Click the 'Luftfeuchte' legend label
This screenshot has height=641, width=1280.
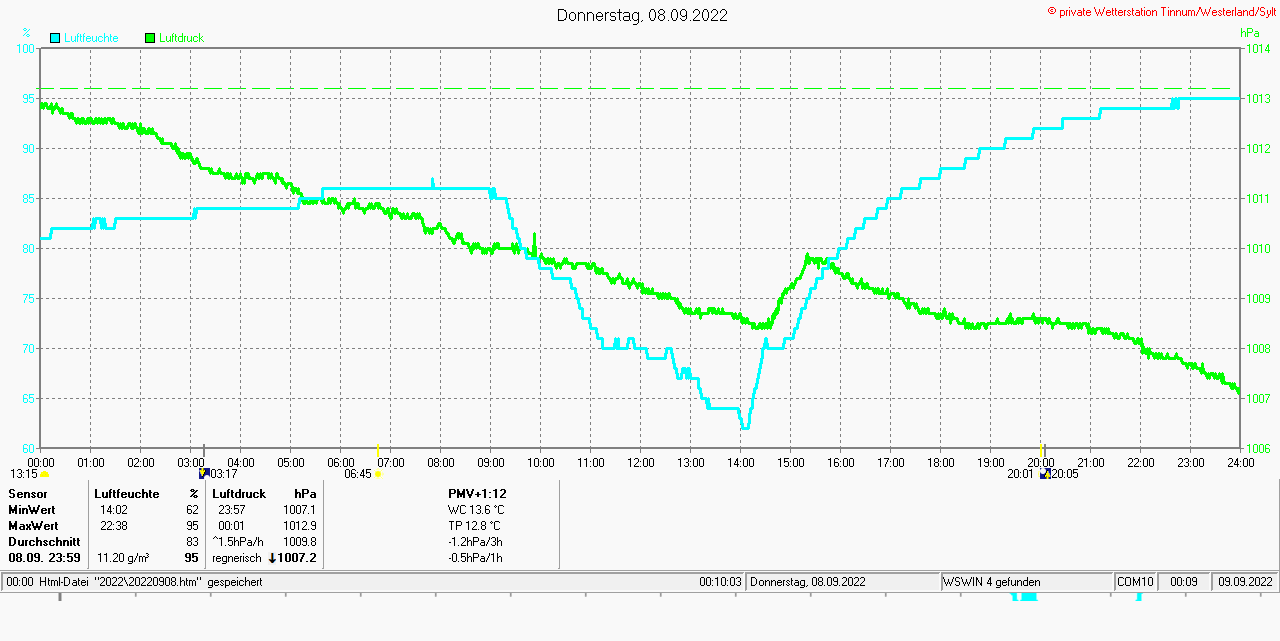pyautogui.click(x=91, y=38)
